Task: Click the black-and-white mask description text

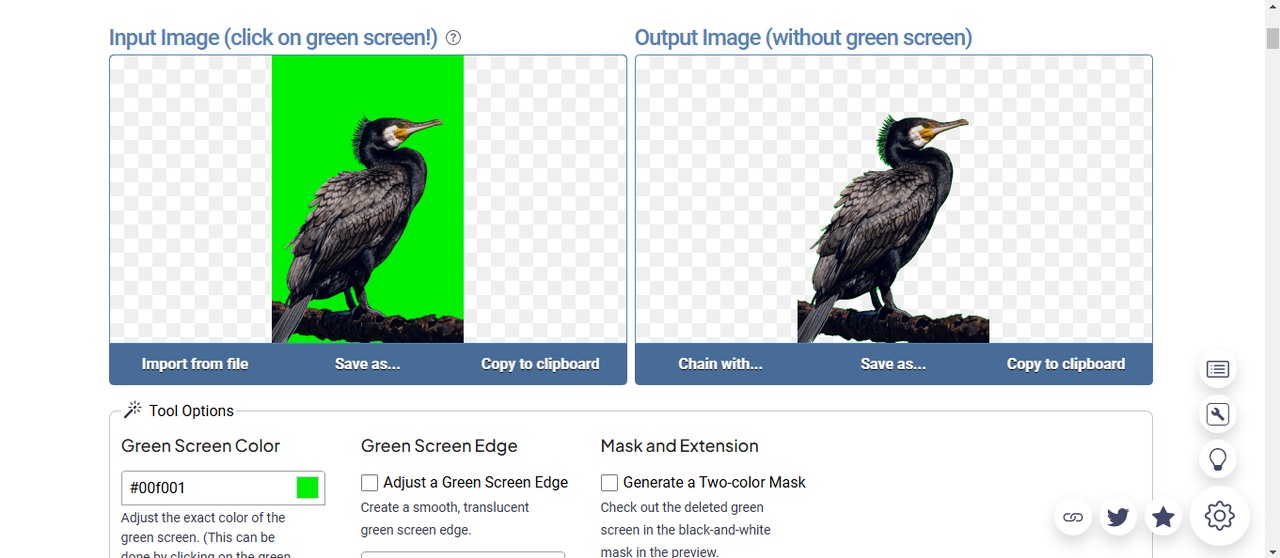Action: click(x=686, y=529)
